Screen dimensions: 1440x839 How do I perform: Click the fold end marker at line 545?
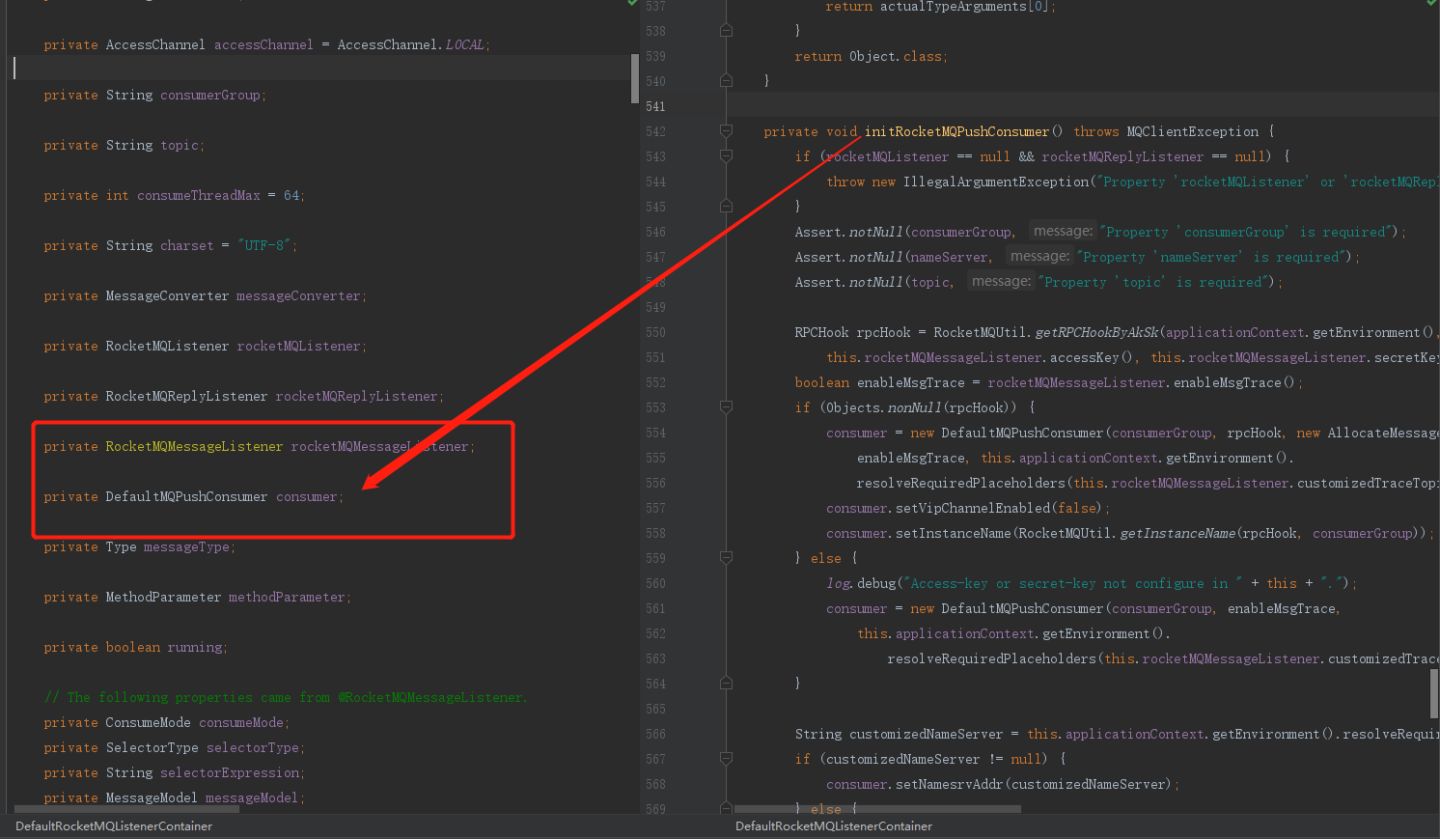[727, 206]
